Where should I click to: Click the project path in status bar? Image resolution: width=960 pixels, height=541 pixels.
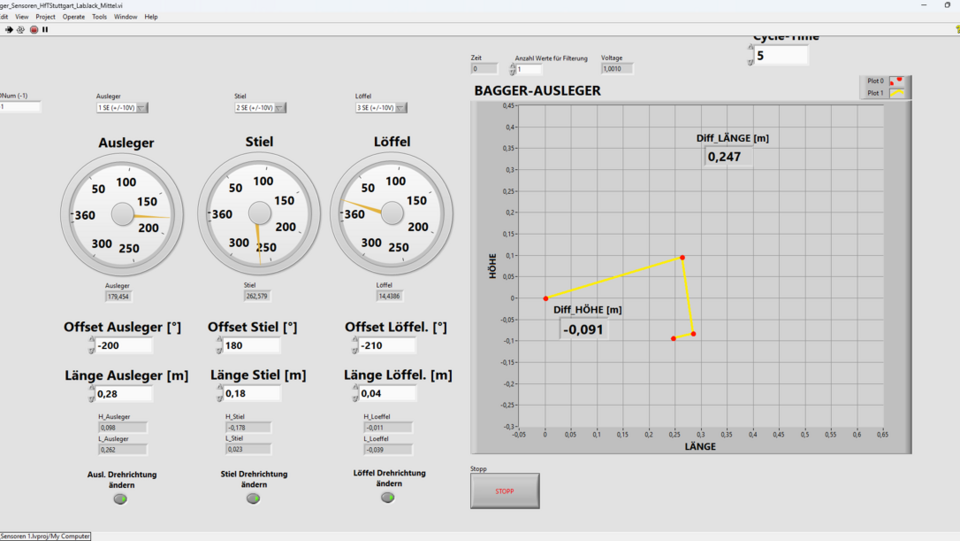[x=45, y=536]
